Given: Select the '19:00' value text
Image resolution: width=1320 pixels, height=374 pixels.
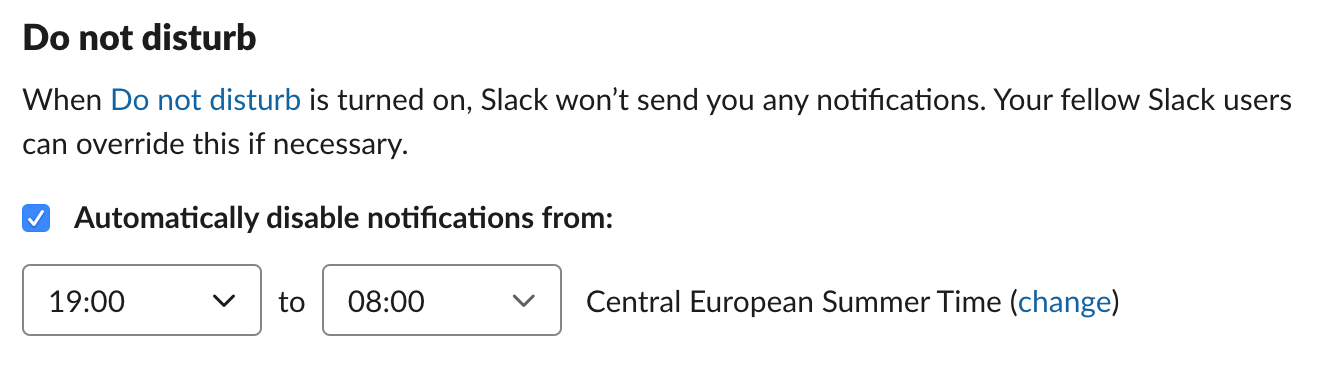Looking at the screenshot, I should 86,301.
